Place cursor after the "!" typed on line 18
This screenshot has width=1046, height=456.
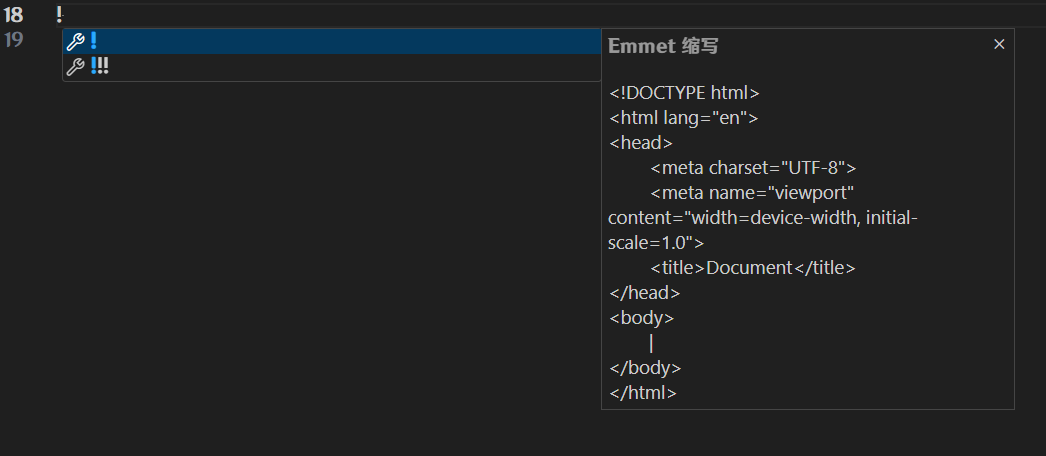click(x=64, y=14)
